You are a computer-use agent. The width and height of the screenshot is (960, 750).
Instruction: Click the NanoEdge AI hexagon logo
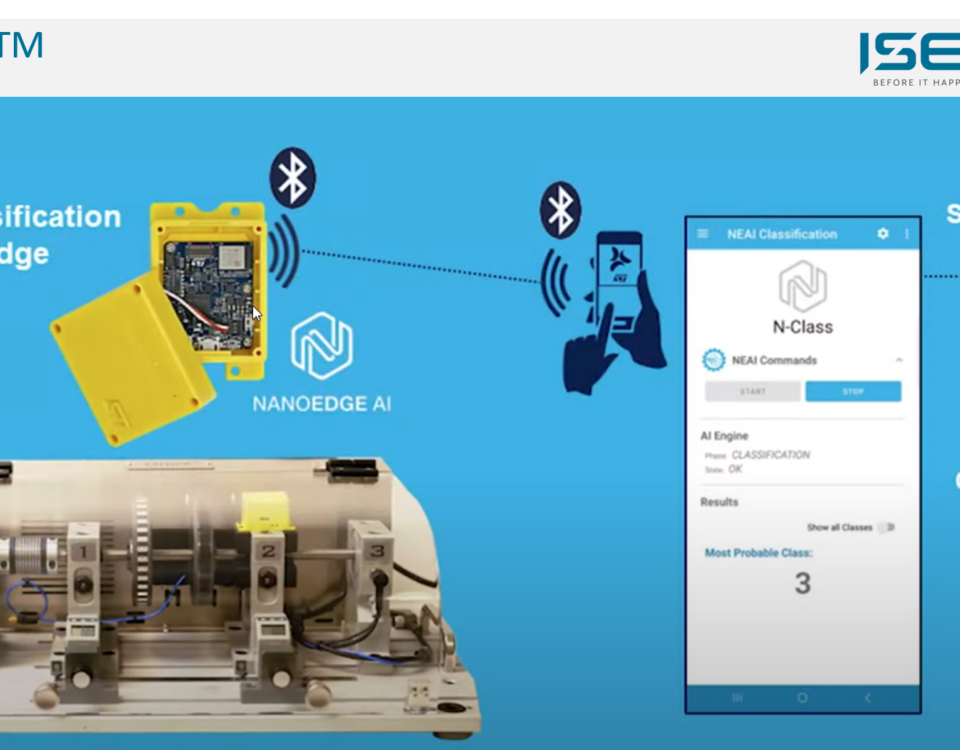[321, 346]
